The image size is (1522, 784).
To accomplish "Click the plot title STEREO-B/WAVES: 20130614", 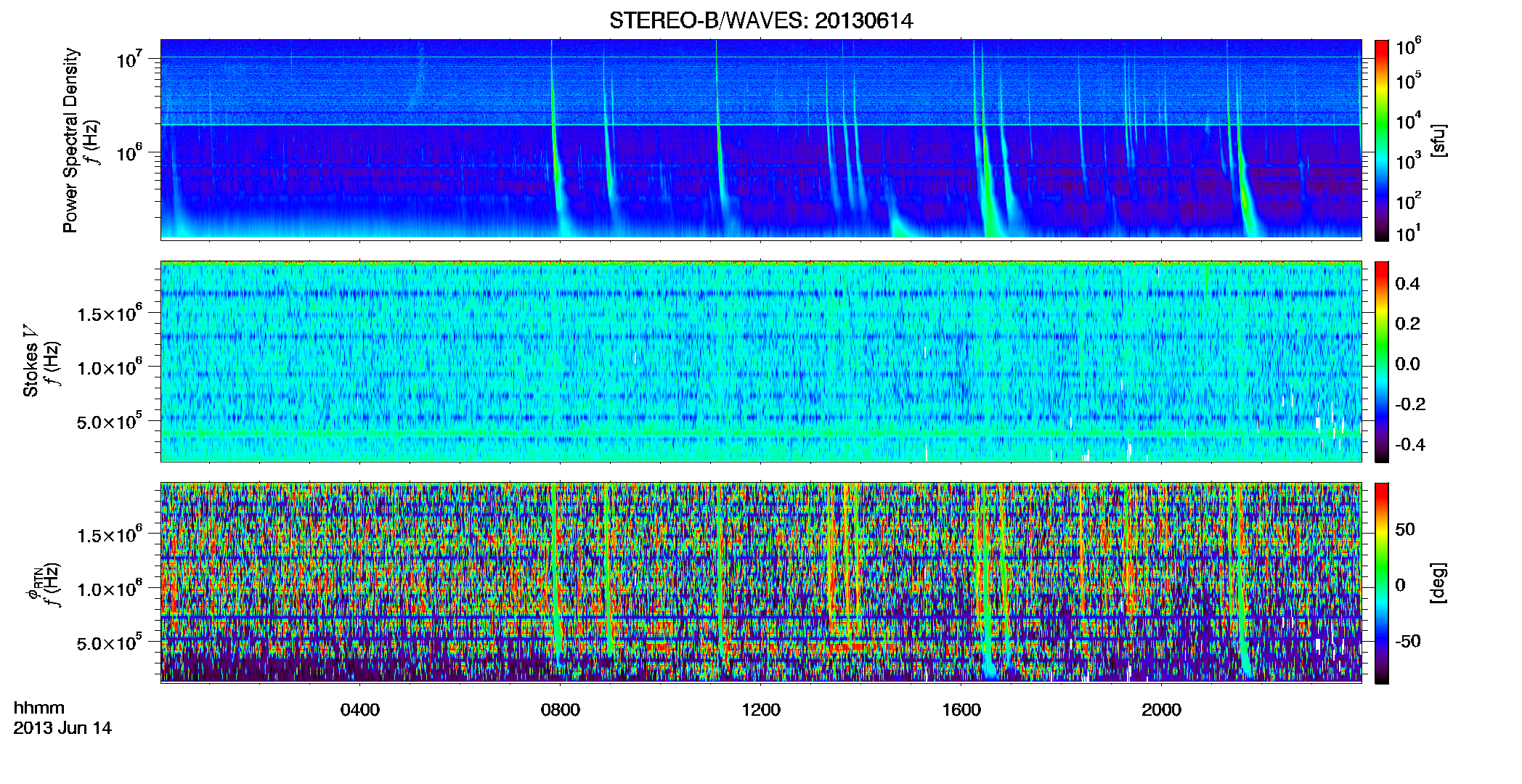I will coord(761,21).
